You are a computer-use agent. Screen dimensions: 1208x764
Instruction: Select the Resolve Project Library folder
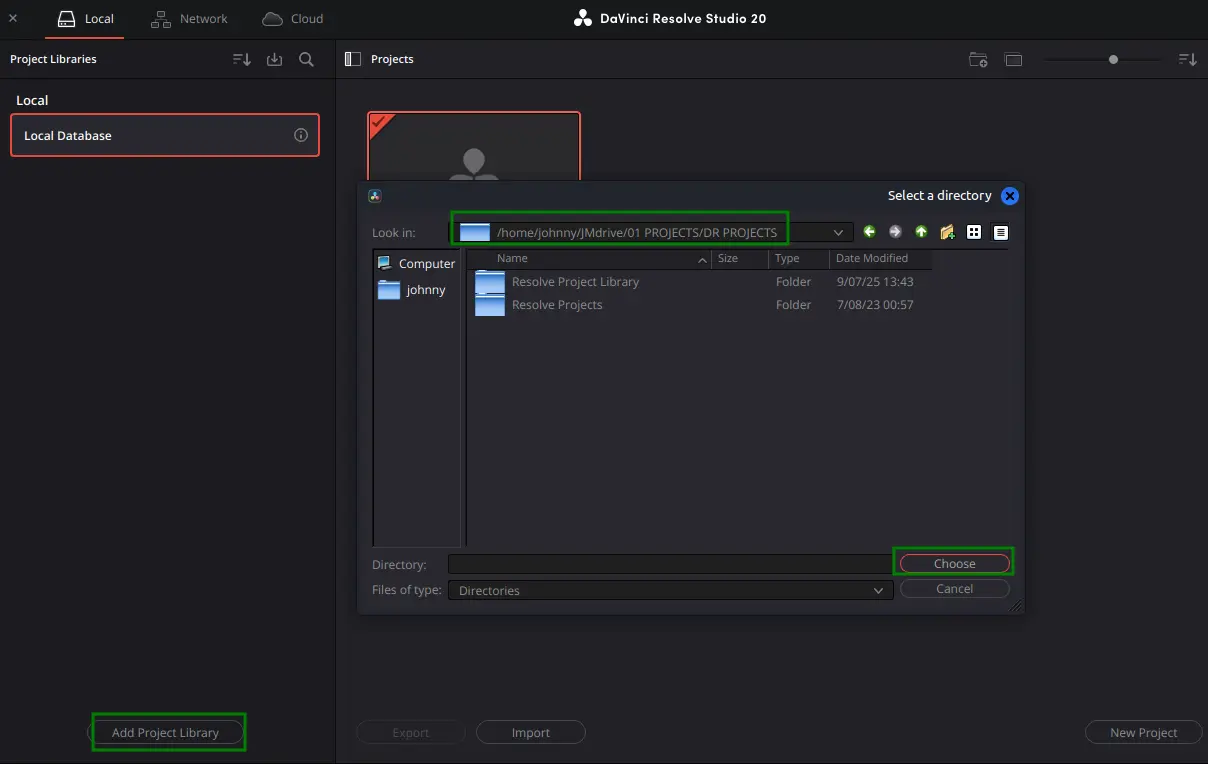click(575, 282)
